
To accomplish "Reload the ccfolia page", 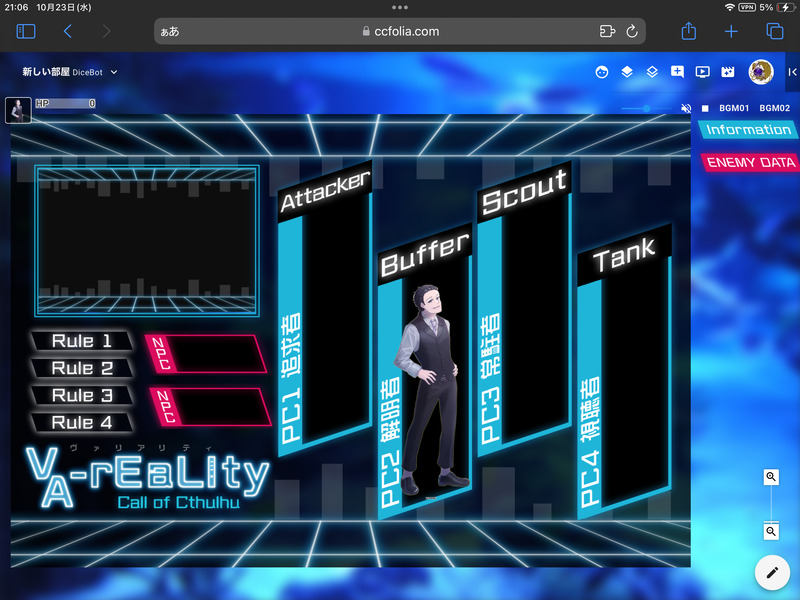I will click(632, 31).
